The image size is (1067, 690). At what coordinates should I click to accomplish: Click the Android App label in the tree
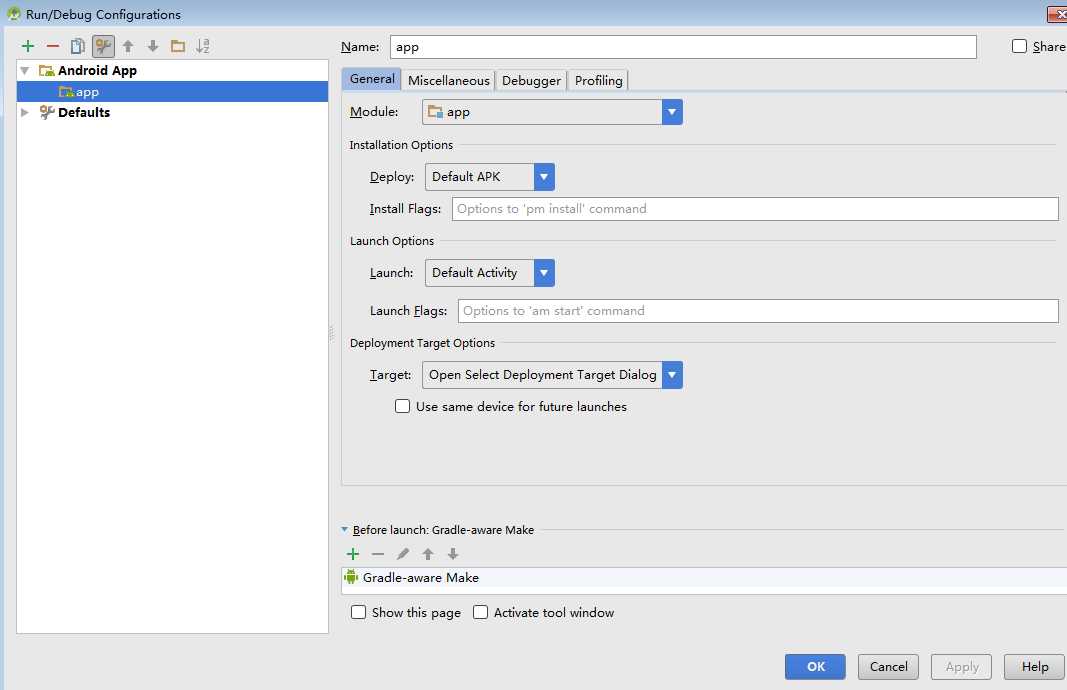coord(97,71)
